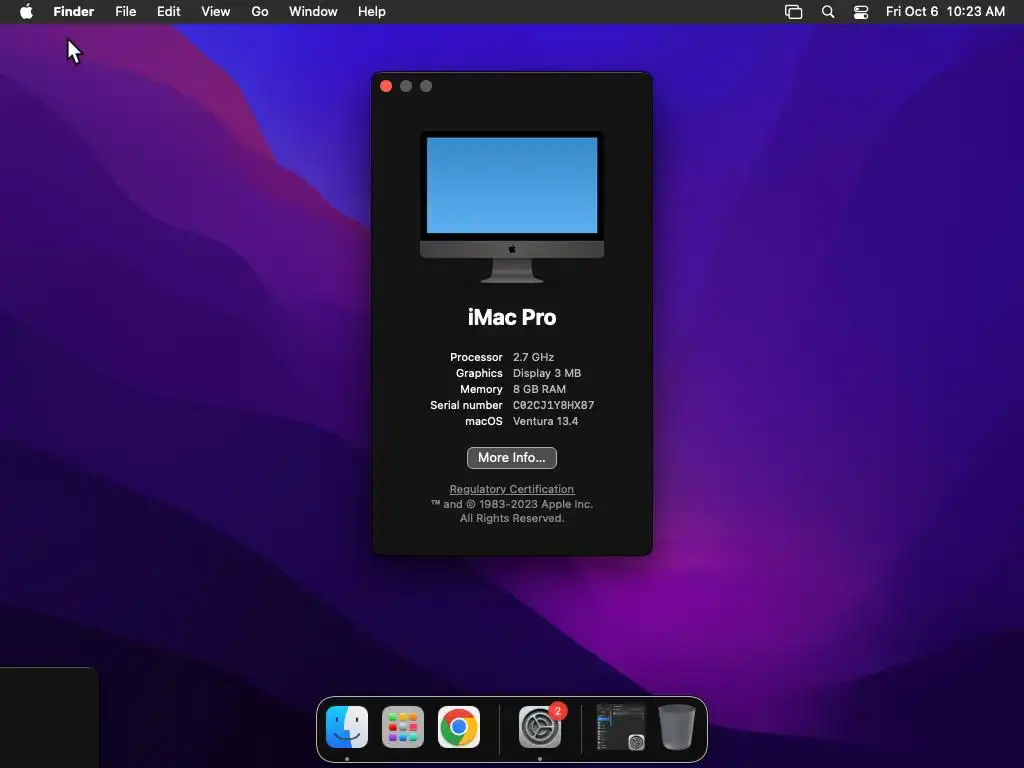Click the 8 GB RAM memory value
The width and height of the screenshot is (1024, 768).
539,389
